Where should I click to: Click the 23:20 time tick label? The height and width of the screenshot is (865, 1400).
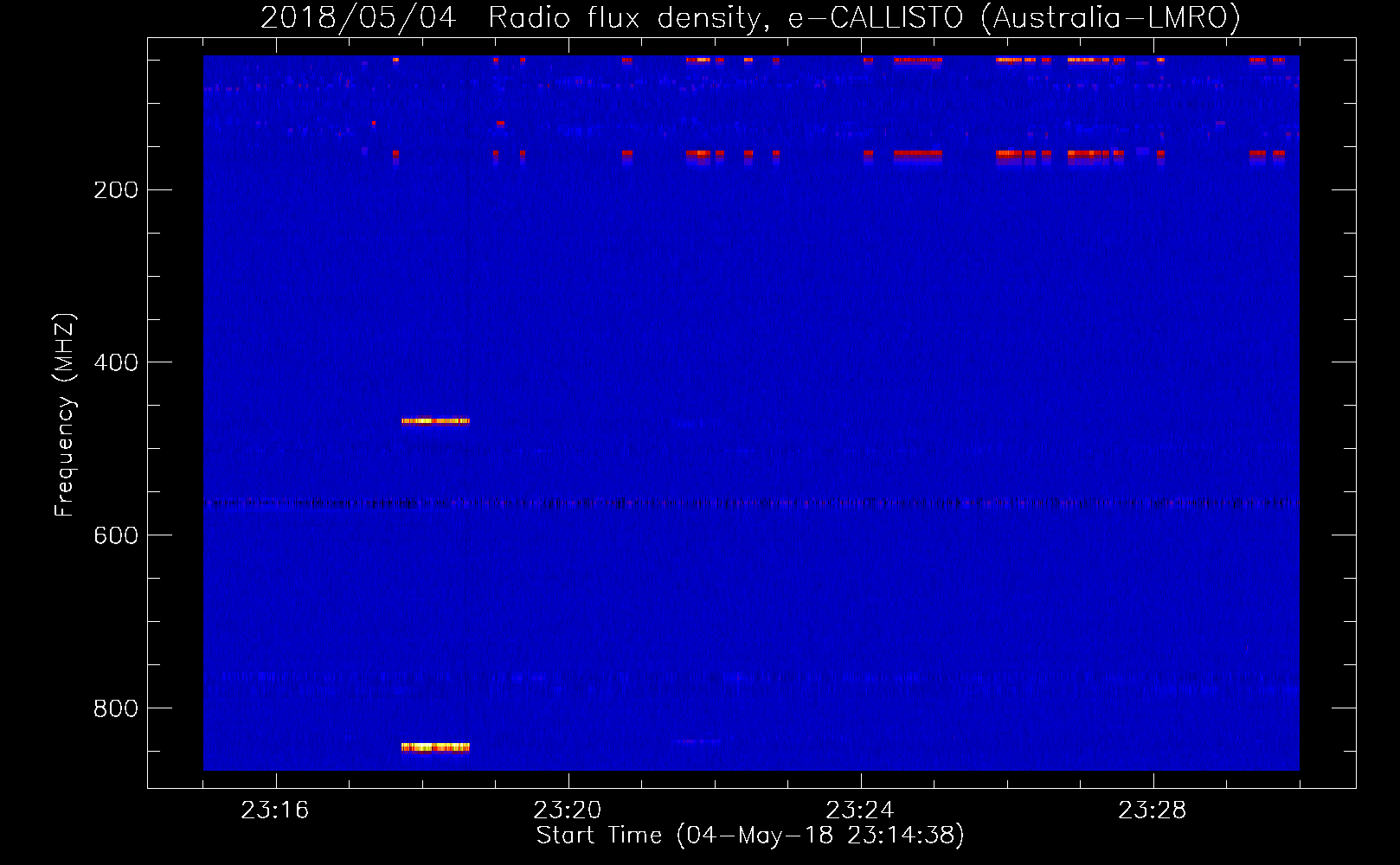coord(568,811)
